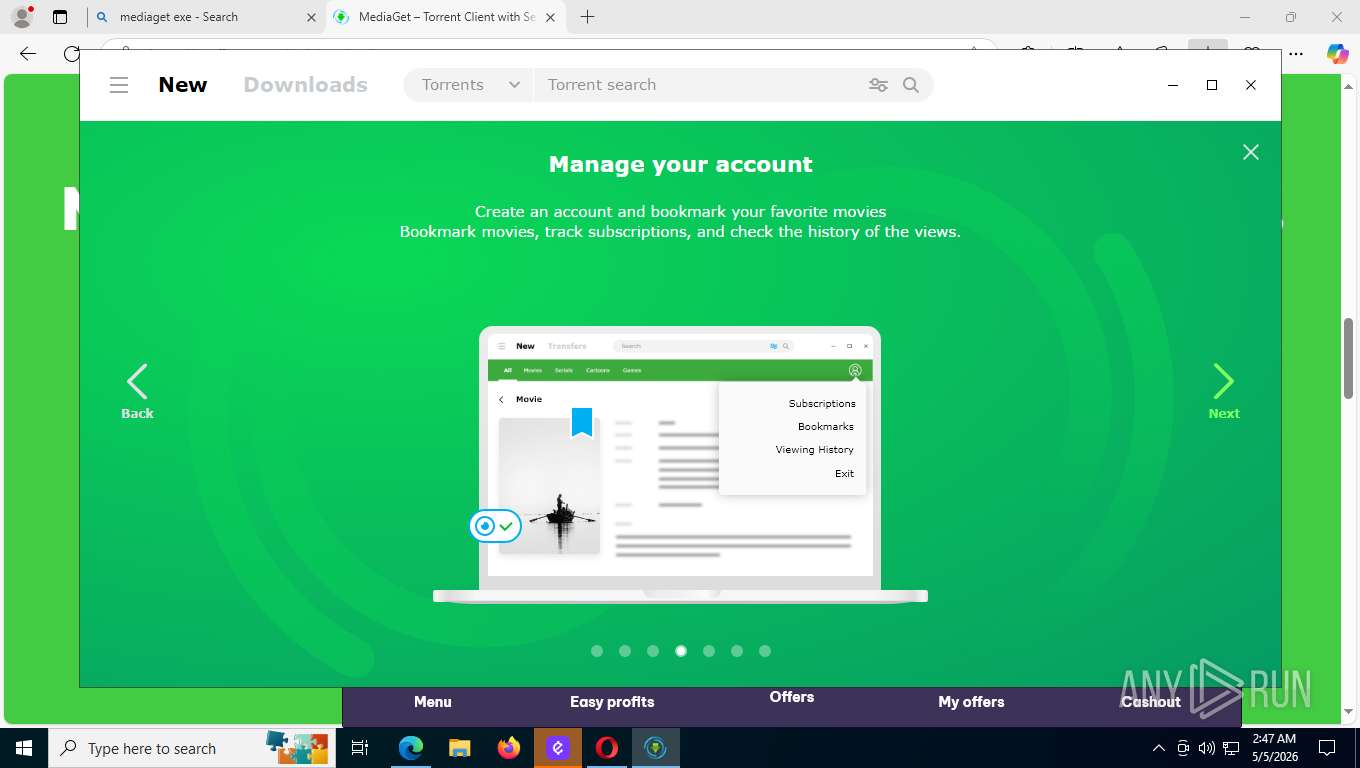The image size is (1360, 768).
Task: Go Back to the previous onboarding slide
Action: click(x=137, y=391)
